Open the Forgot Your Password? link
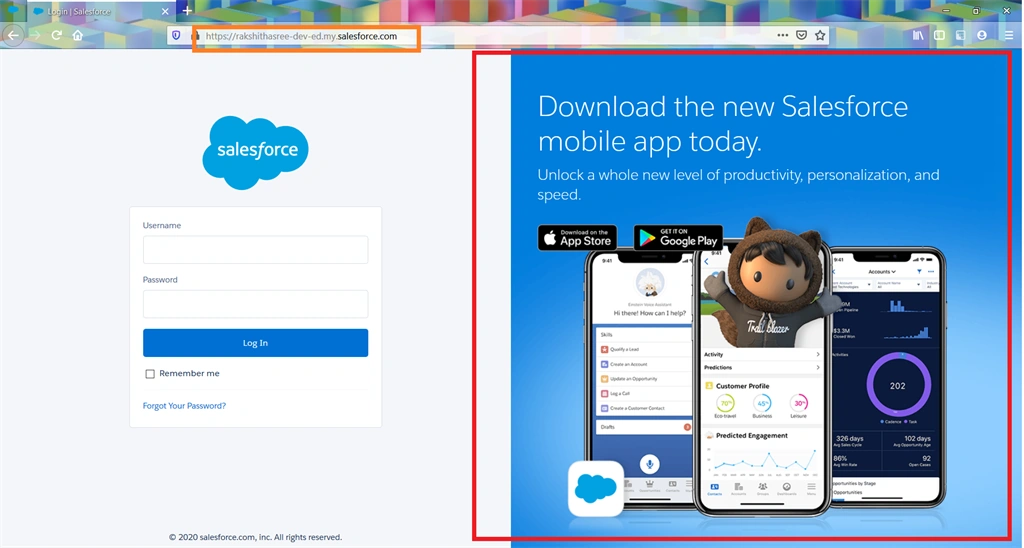The height and width of the screenshot is (548, 1024). click(x=184, y=406)
